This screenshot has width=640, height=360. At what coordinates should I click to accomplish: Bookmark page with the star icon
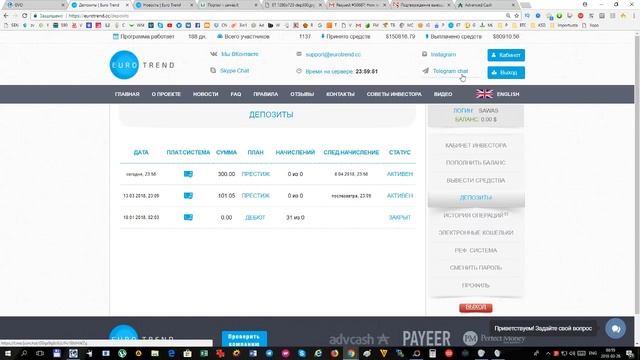point(516,16)
